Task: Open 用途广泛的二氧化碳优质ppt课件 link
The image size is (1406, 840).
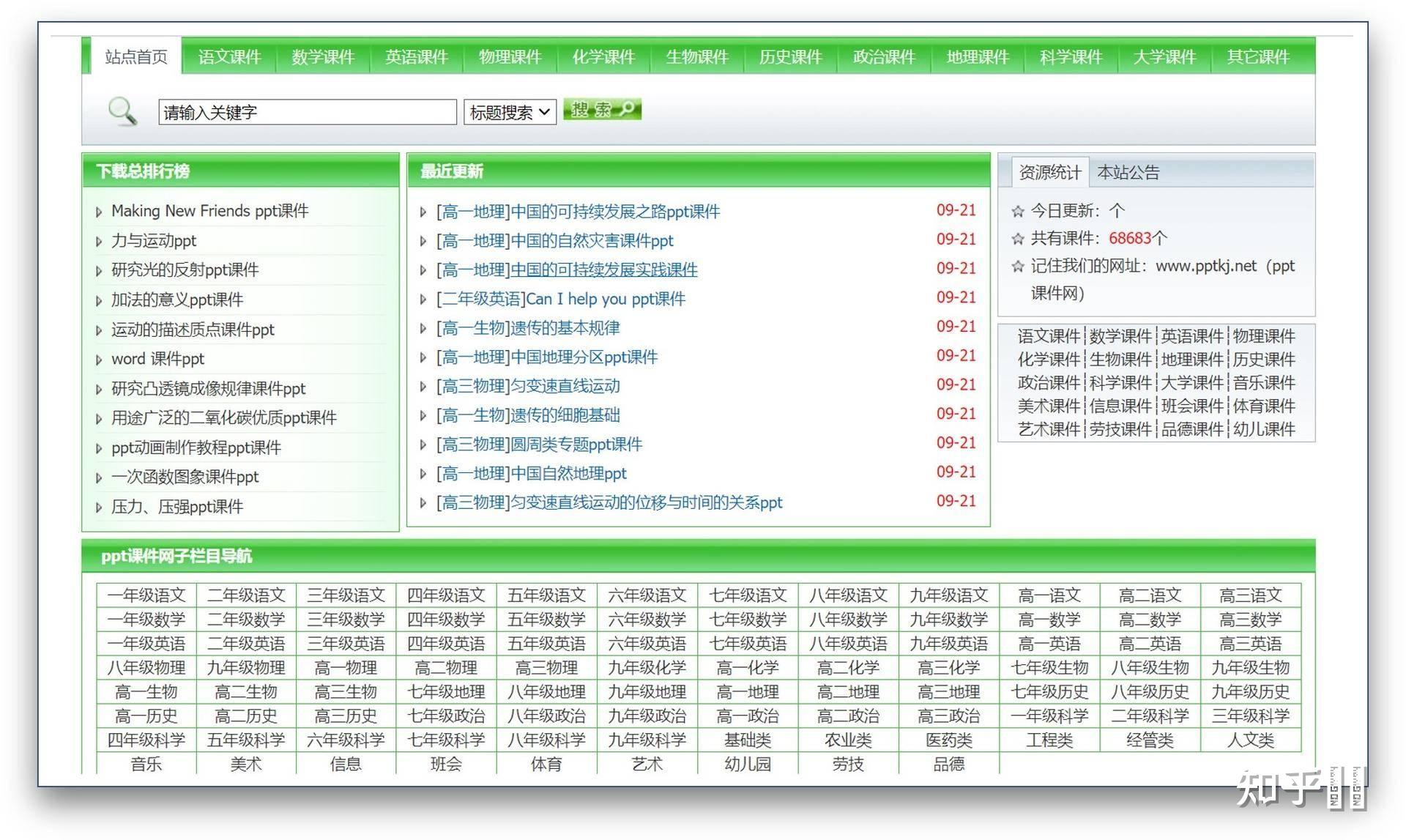Action: [223, 417]
